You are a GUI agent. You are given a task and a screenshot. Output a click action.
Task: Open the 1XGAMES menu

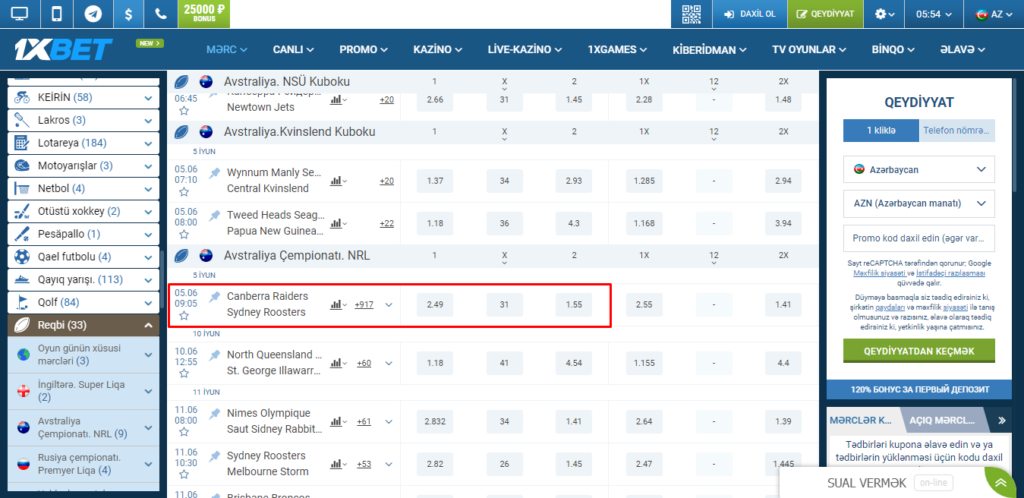click(x=617, y=50)
